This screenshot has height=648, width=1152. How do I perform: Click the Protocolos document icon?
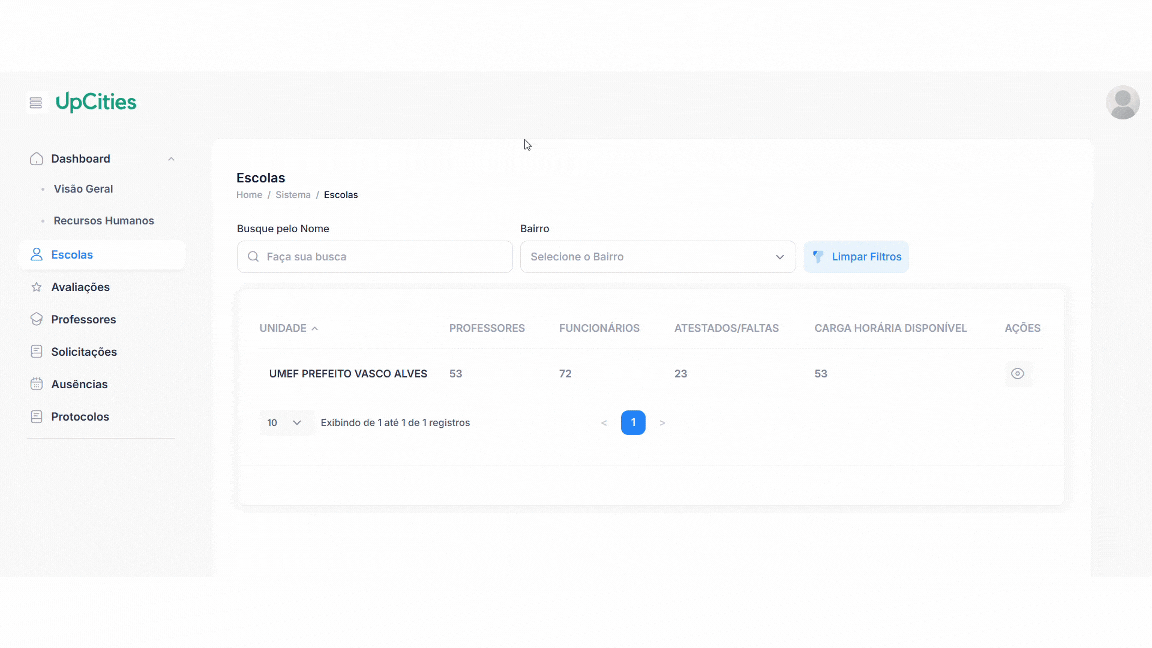point(36,417)
